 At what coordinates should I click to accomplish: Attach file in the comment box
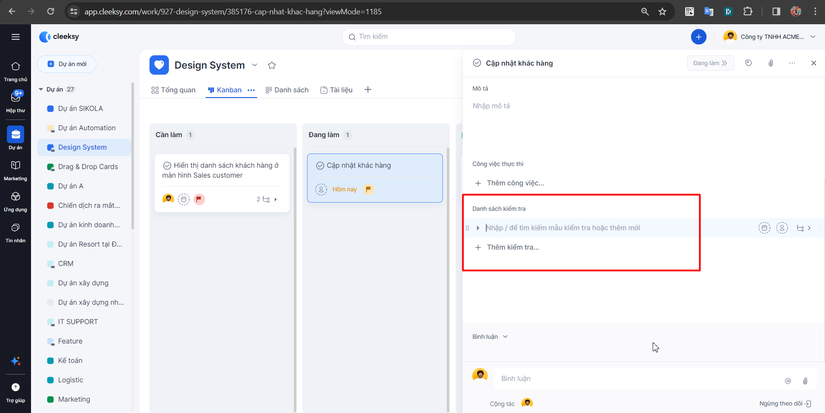click(804, 380)
